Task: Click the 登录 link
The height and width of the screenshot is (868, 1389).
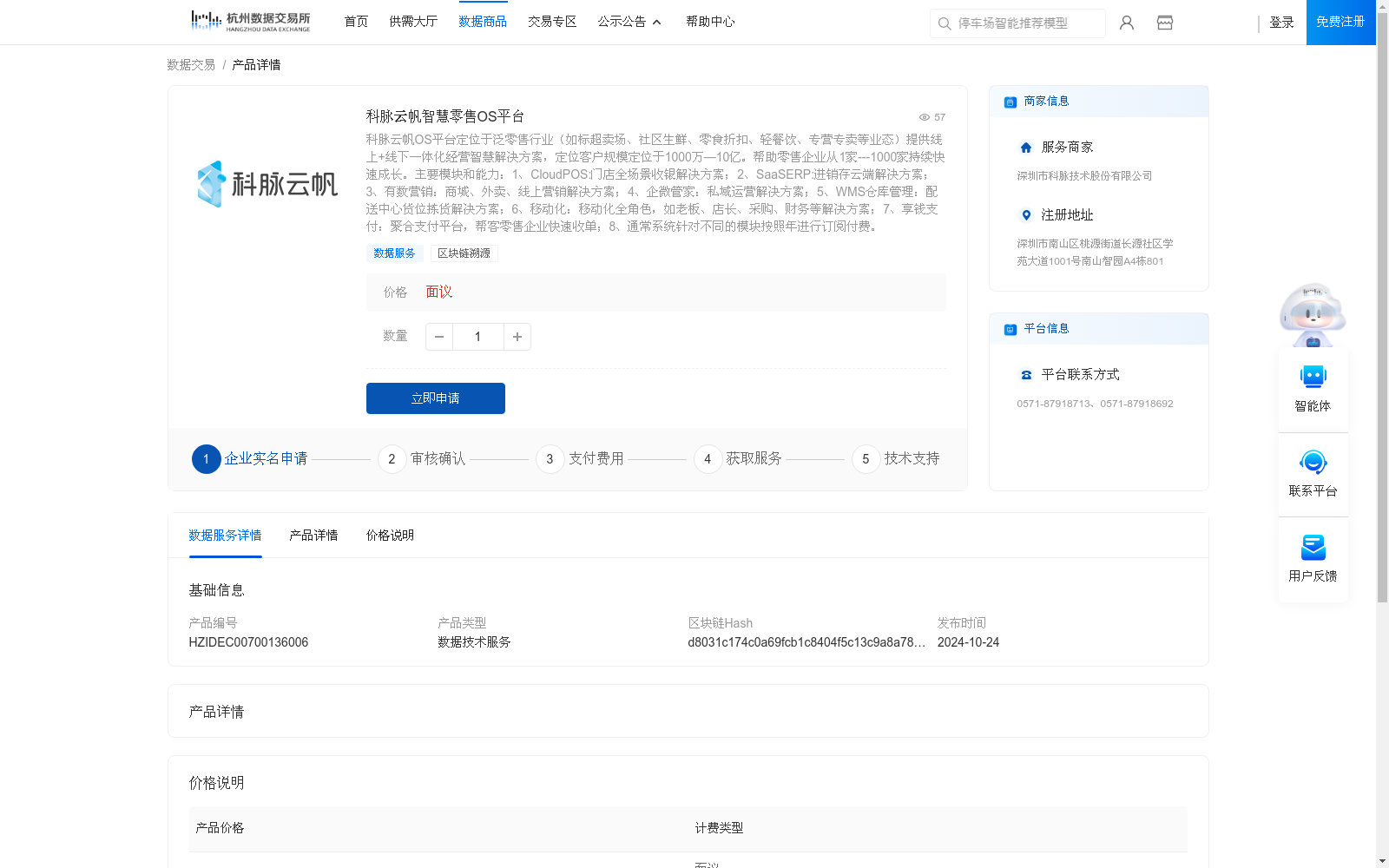Action: 1281,23
